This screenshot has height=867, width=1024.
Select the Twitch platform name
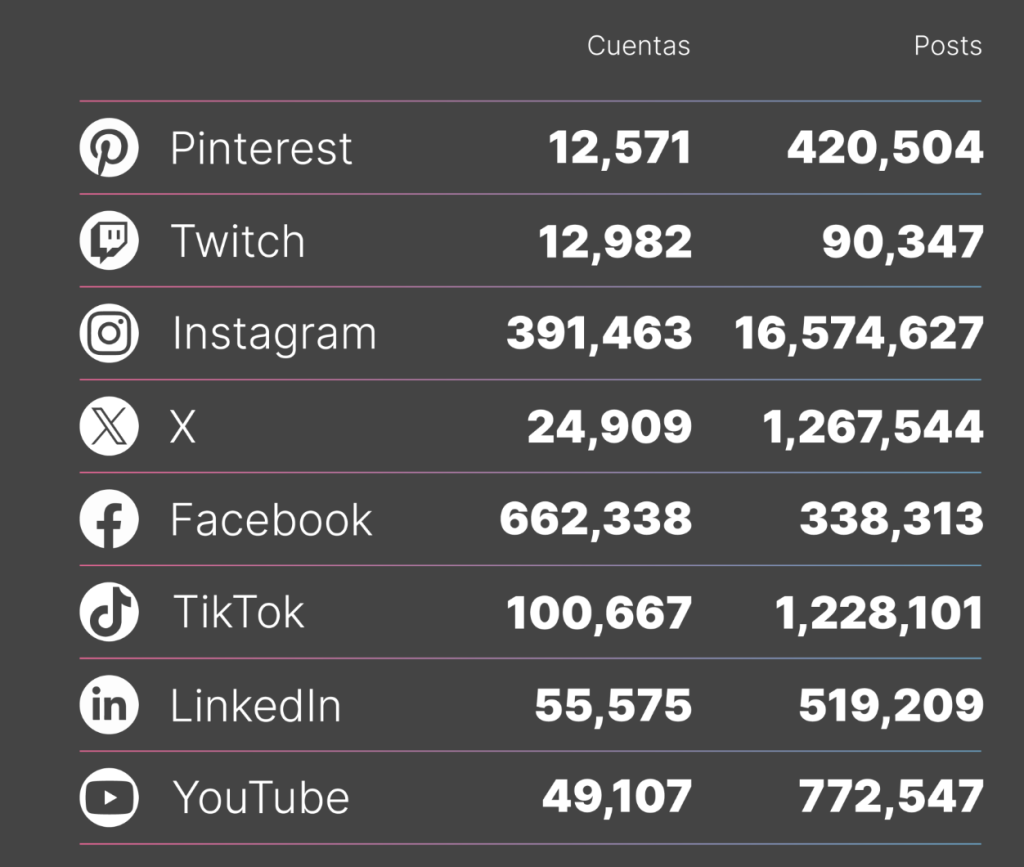click(x=238, y=241)
